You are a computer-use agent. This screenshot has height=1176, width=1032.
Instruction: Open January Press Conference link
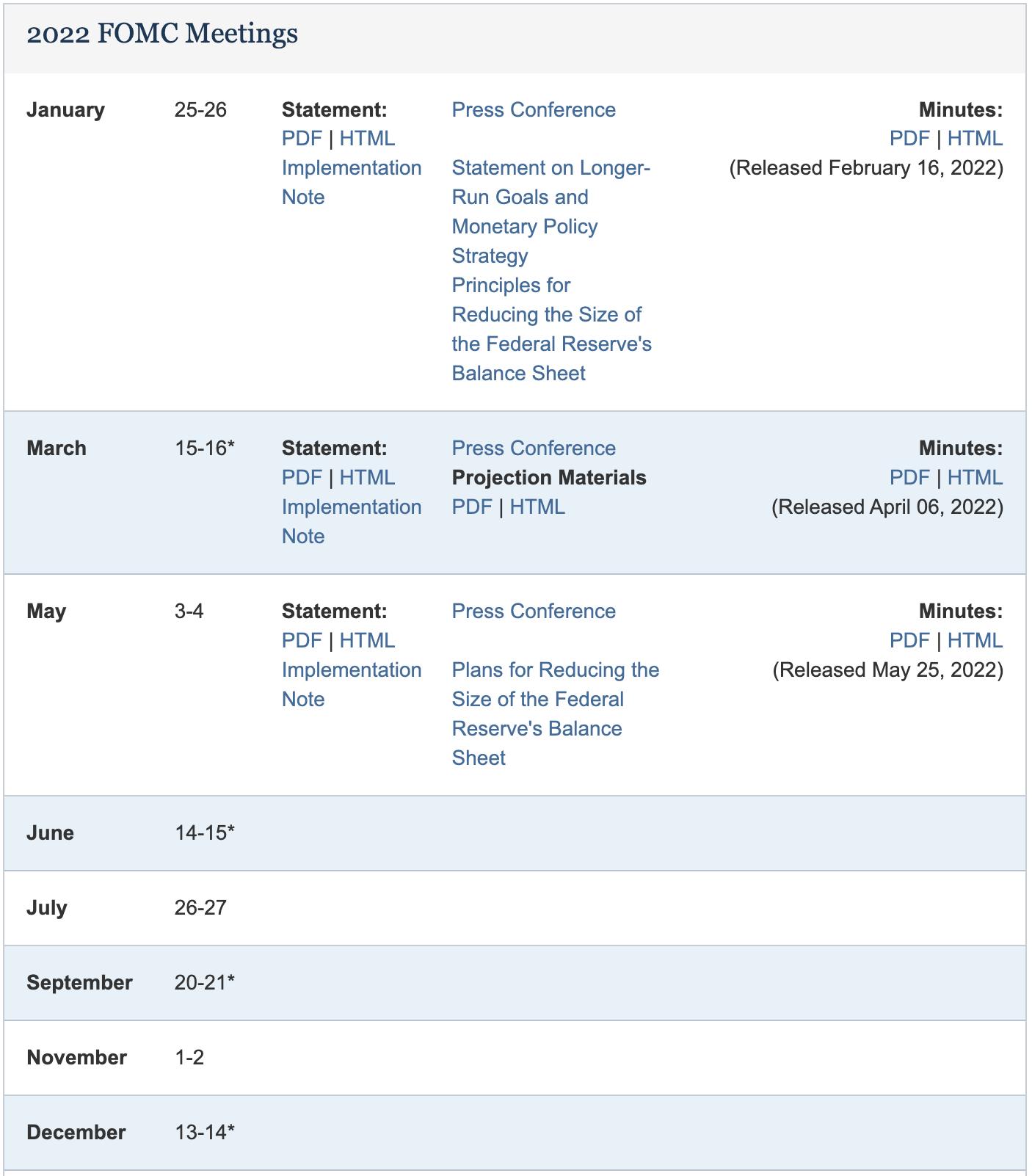[534, 109]
